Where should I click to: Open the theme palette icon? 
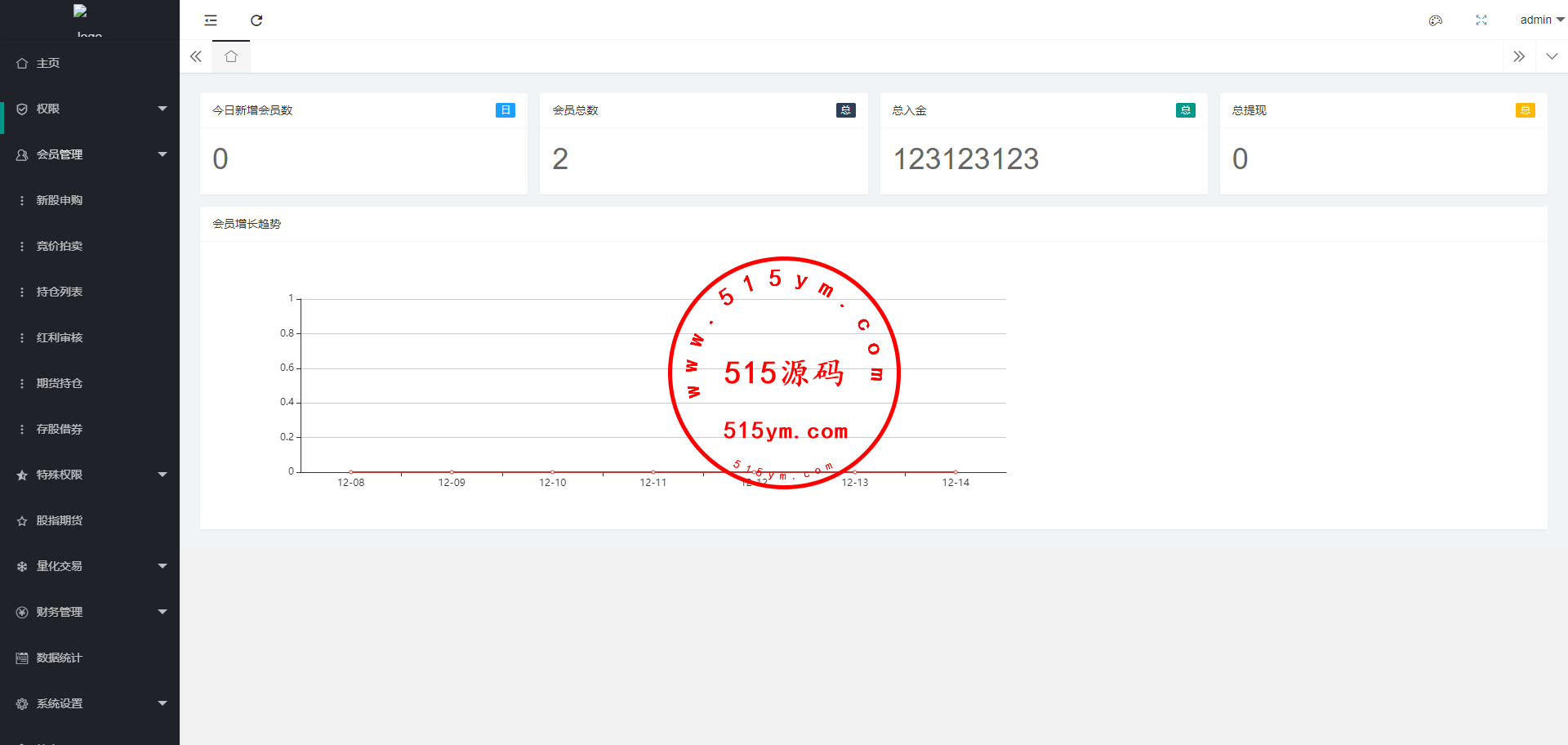[x=1435, y=20]
